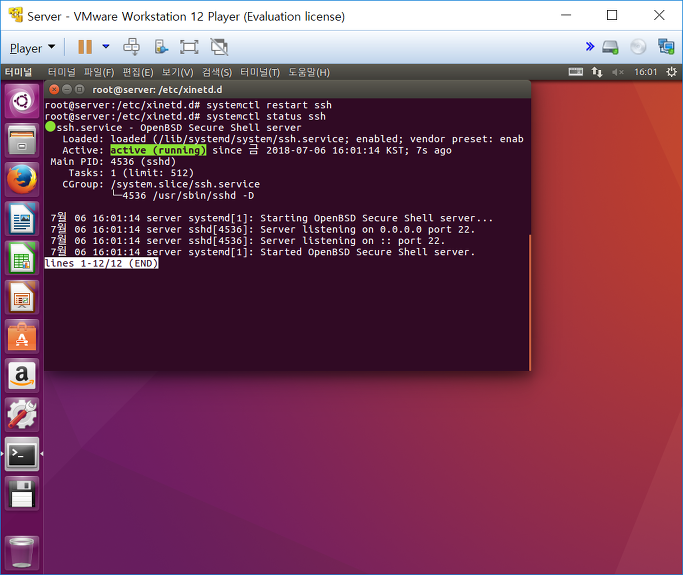Screen dimensions: 683x575
Task: Open the Amazon launcher
Action: [22, 375]
